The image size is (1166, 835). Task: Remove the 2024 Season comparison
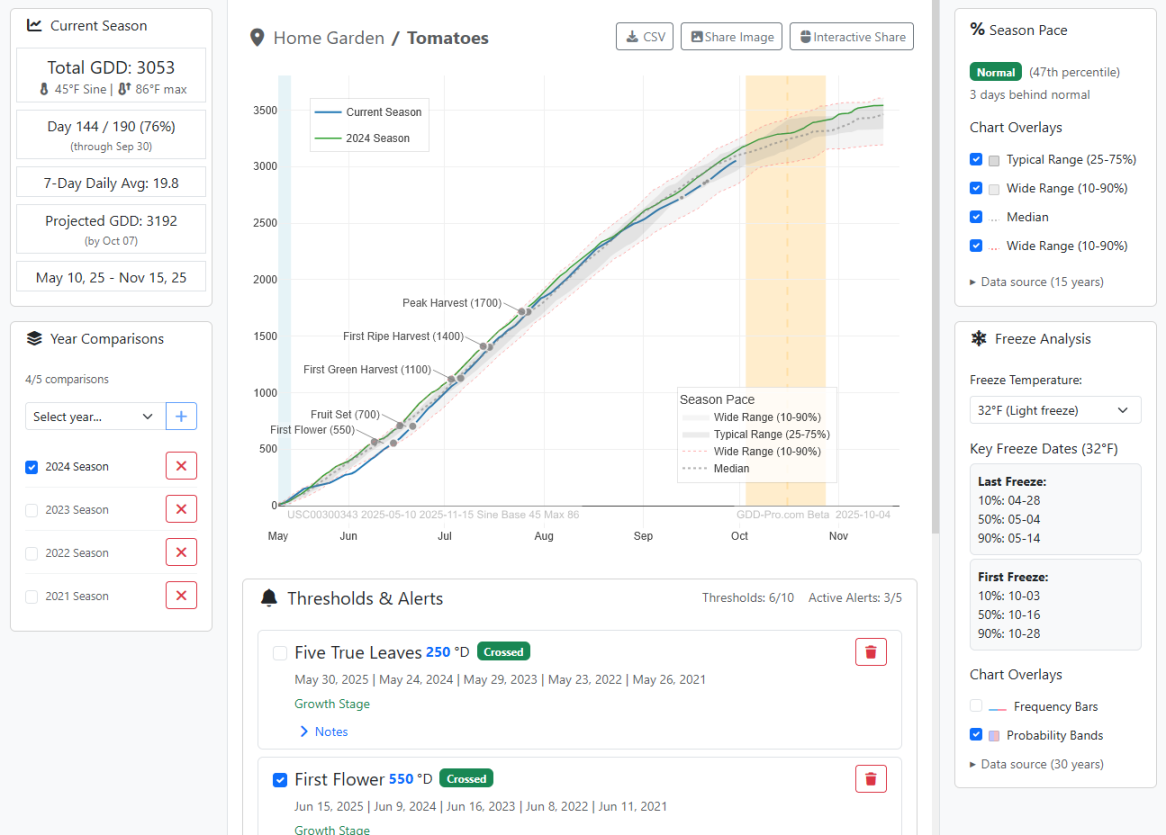pos(181,466)
